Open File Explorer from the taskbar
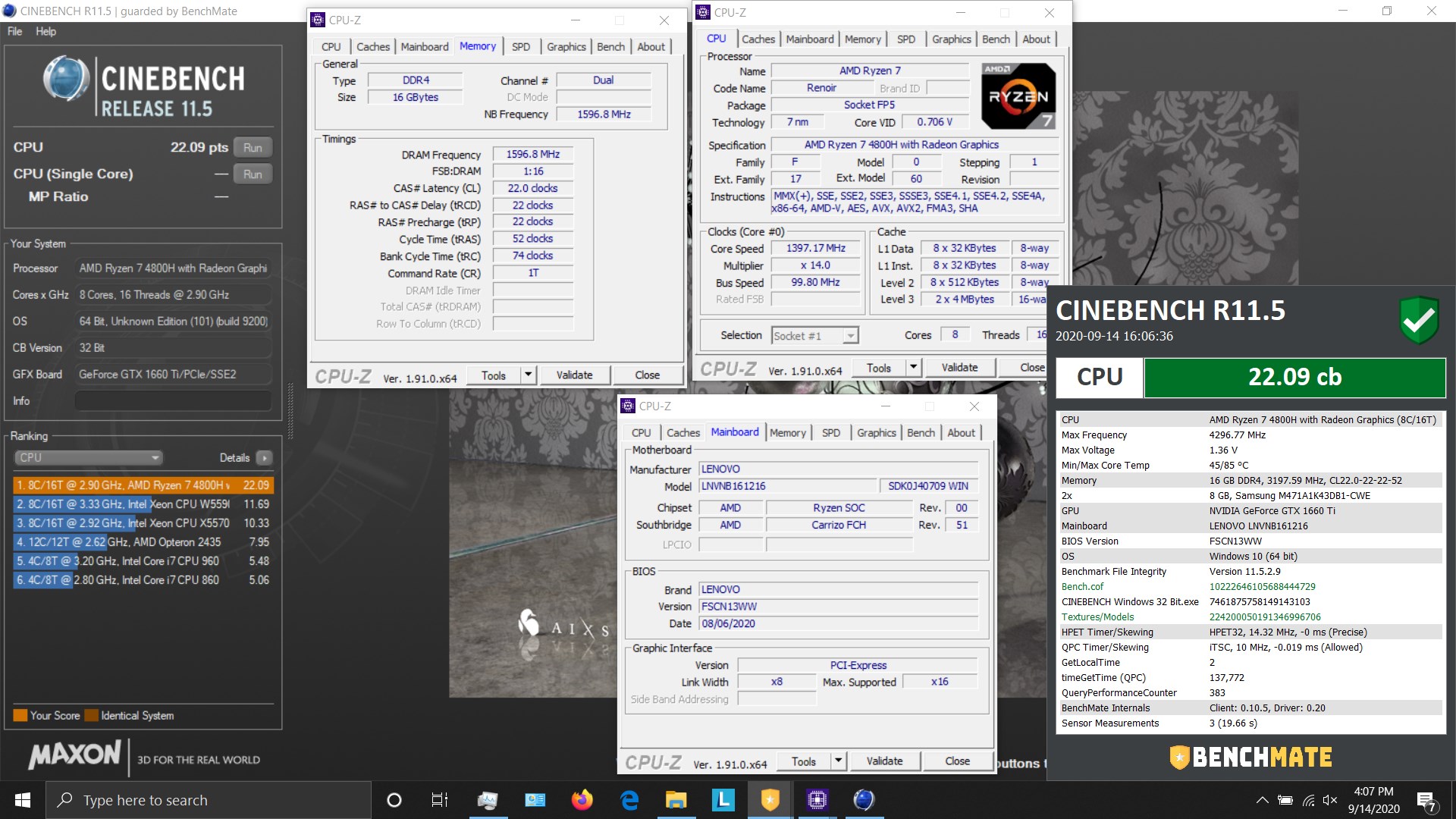The height and width of the screenshot is (819, 1456). tap(676, 800)
